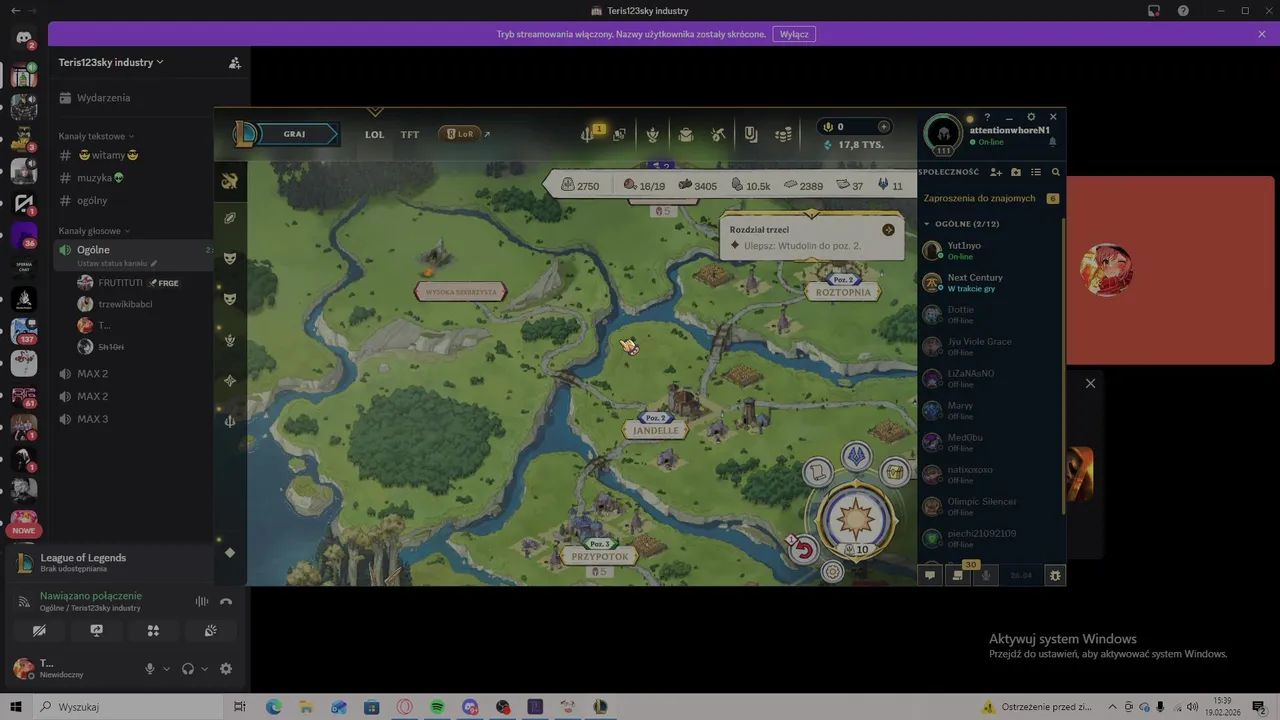The image size is (1280, 720).
Task: Select the ROZTOPNIA town on map
Action: click(x=843, y=292)
